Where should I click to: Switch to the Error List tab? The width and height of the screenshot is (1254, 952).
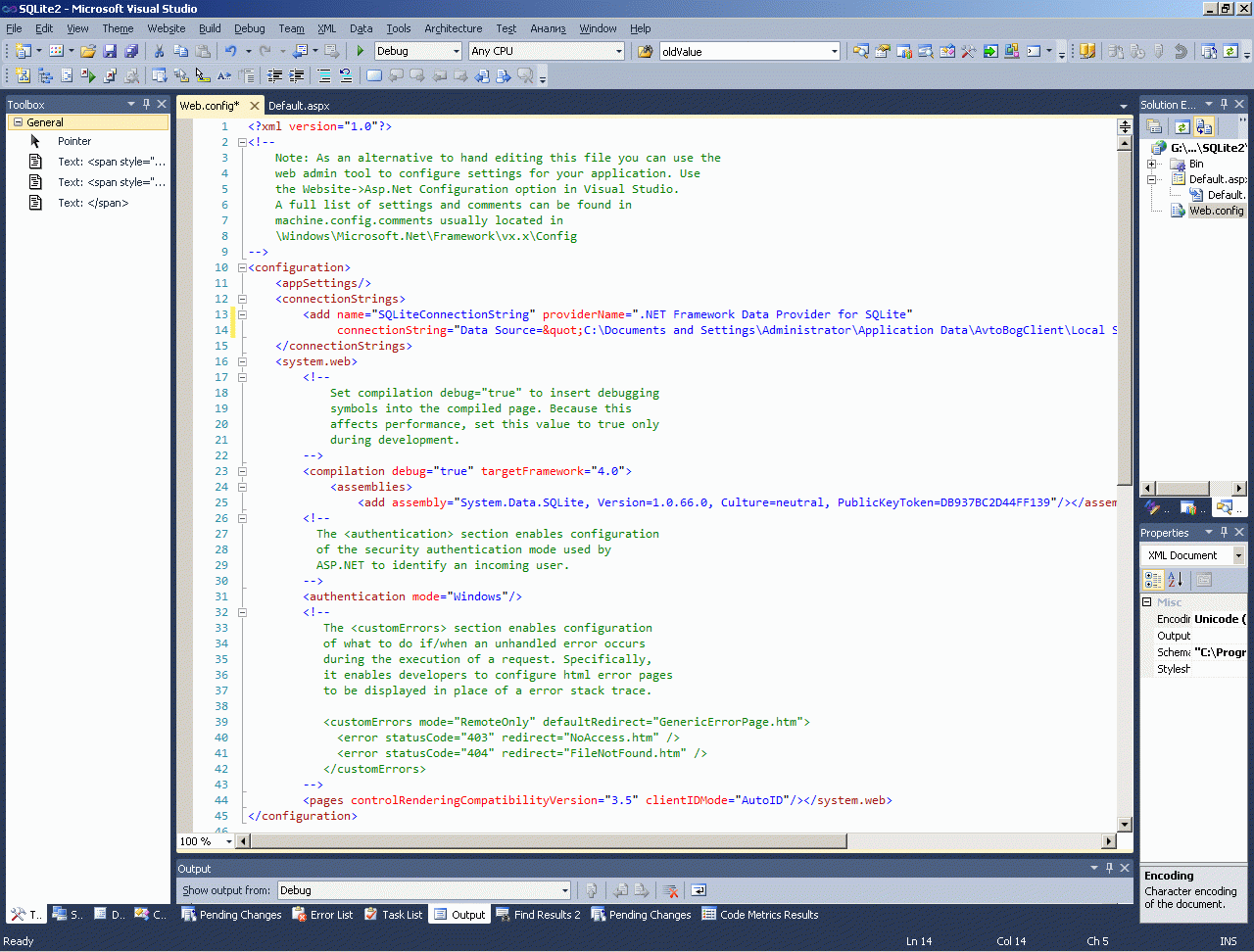[322, 915]
